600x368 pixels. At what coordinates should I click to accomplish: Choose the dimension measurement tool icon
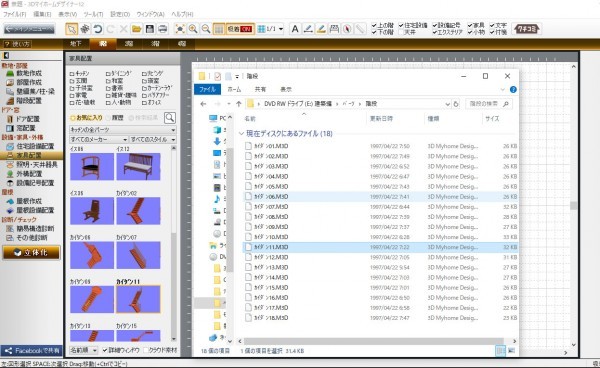coord(334,29)
